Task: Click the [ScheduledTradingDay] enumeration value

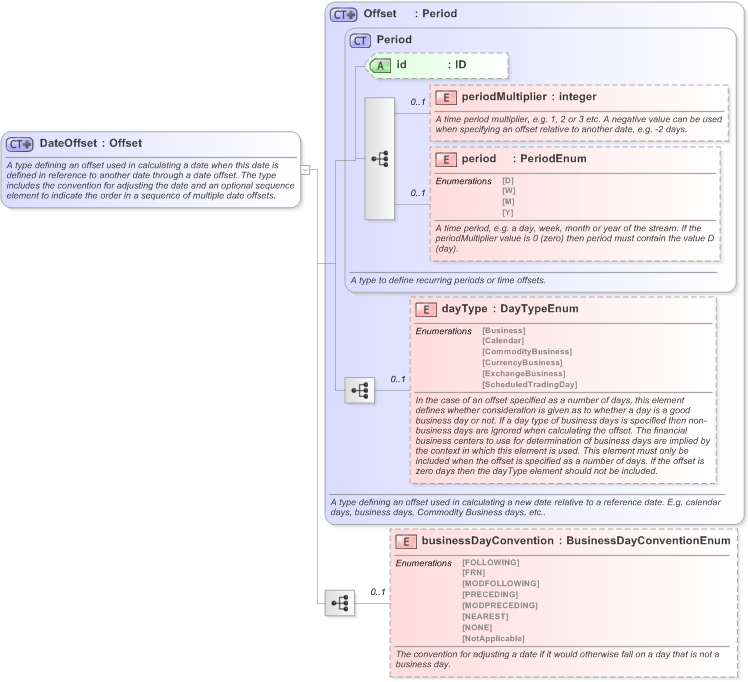Action: coord(530,384)
